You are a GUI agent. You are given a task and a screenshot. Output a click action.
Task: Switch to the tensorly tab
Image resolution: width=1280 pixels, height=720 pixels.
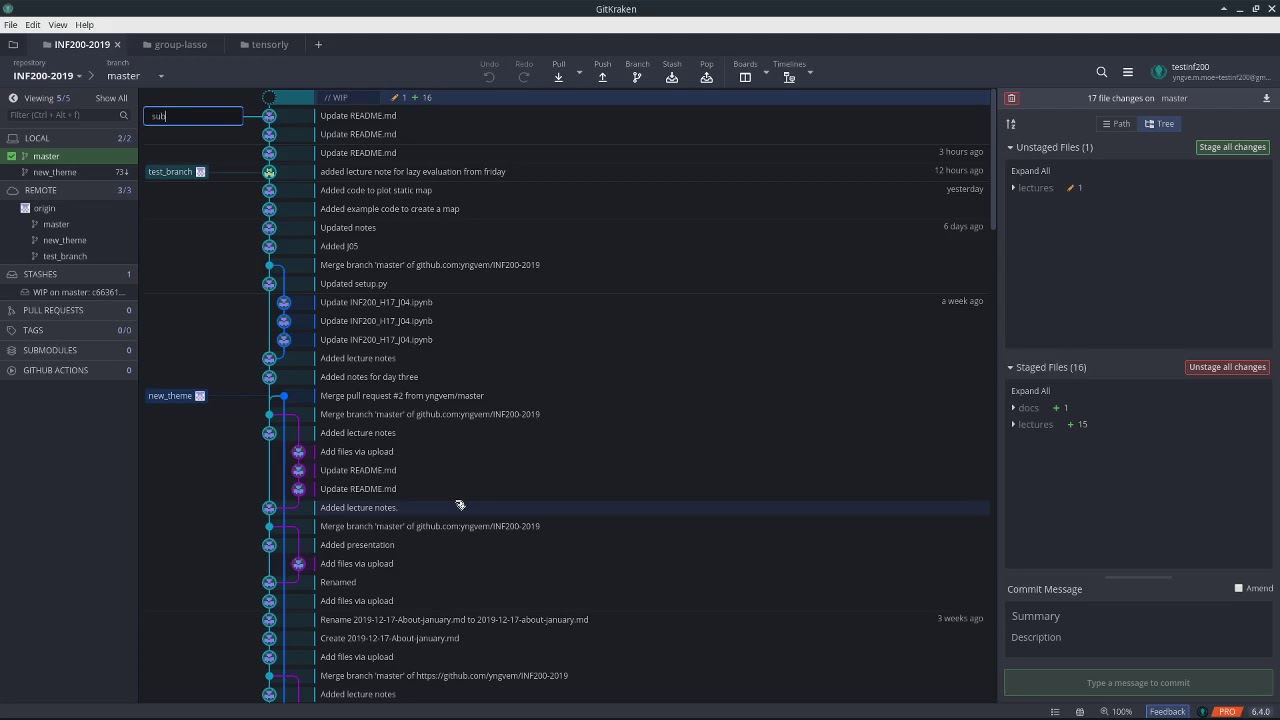click(x=265, y=45)
